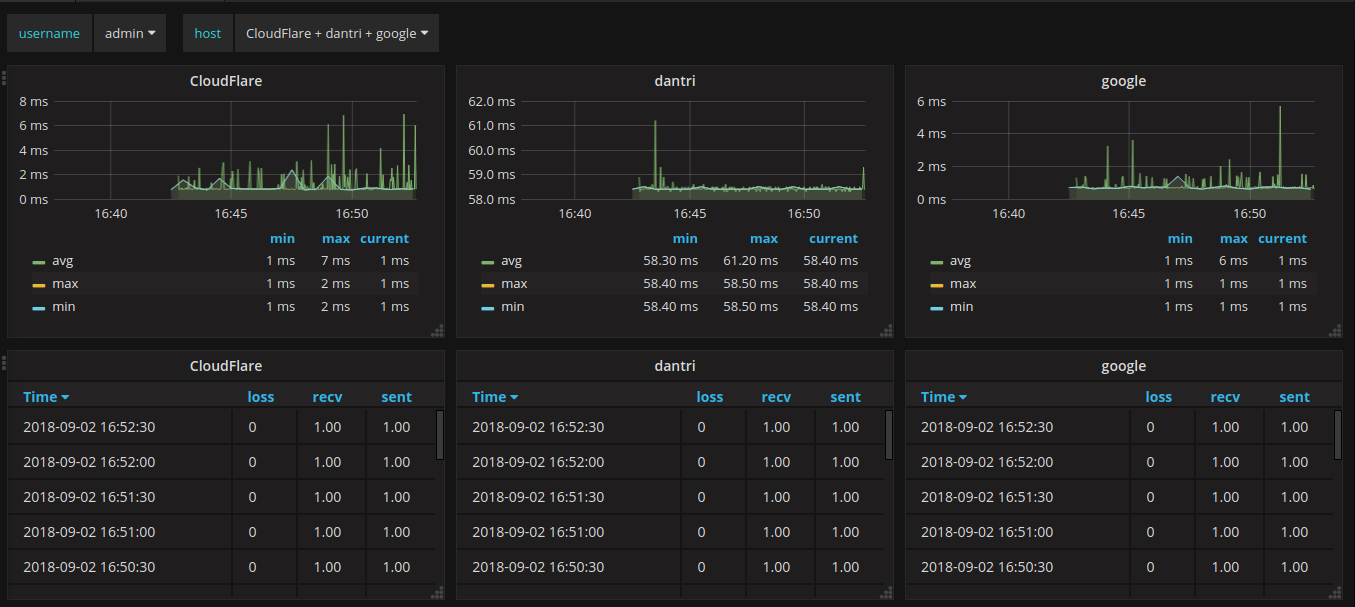This screenshot has height=607, width=1355.
Task: Click the 6 ms avg max value in google legend
Action: coord(1232,261)
